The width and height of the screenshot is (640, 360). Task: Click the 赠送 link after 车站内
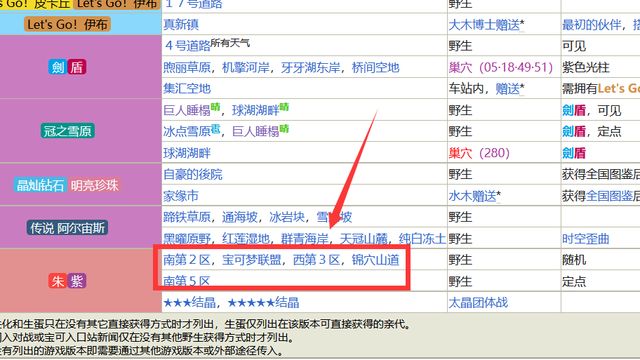[507, 89]
